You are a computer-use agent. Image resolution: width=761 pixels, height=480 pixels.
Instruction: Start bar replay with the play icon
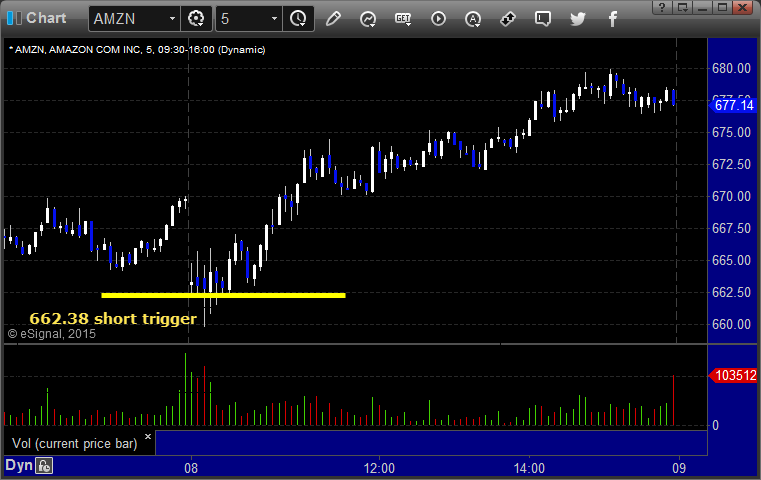coord(438,19)
